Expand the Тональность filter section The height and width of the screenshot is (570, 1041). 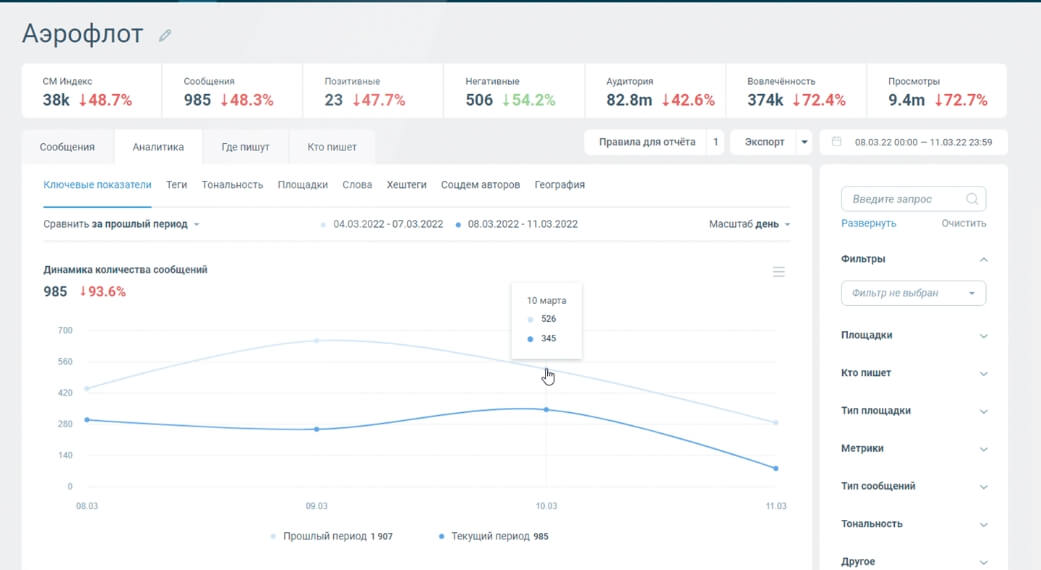click(914, 524)
